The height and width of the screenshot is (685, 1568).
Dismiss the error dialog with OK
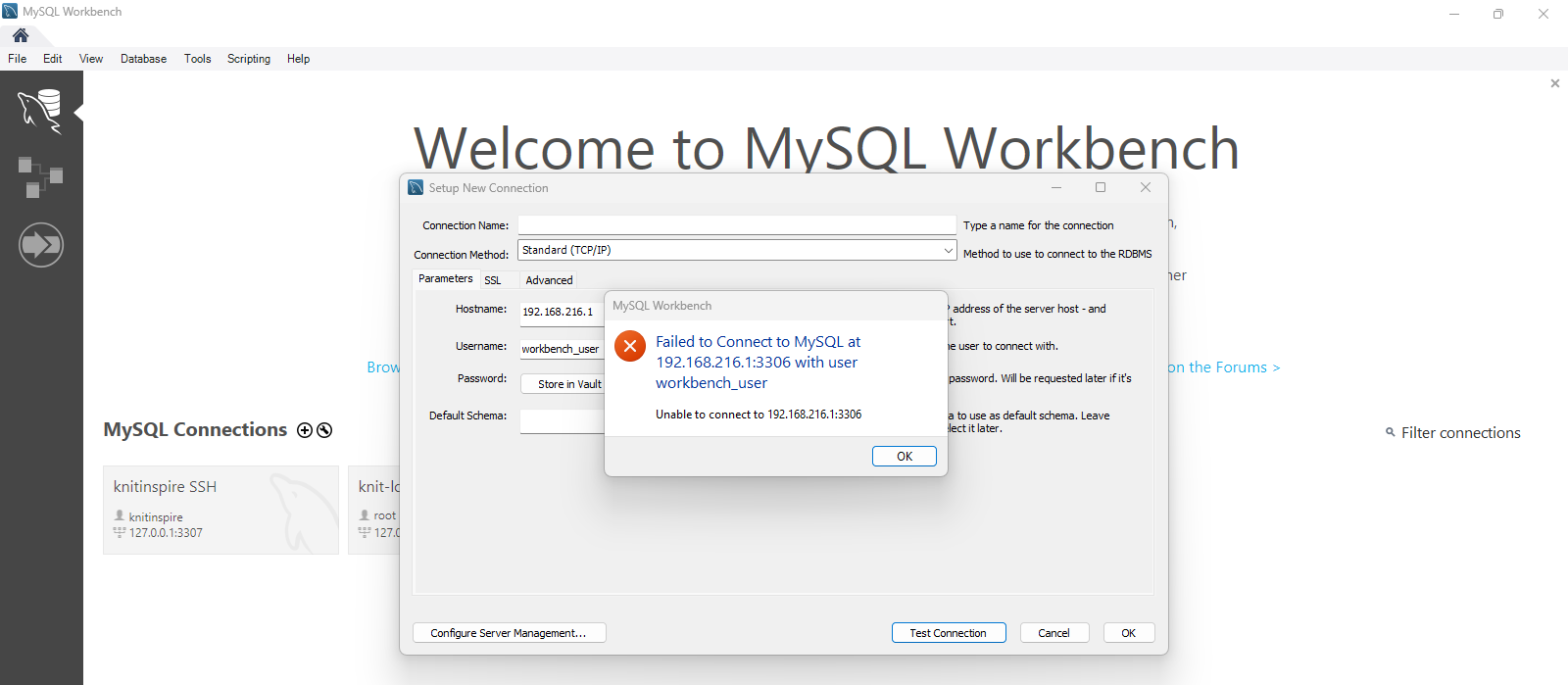coord(905,457)
